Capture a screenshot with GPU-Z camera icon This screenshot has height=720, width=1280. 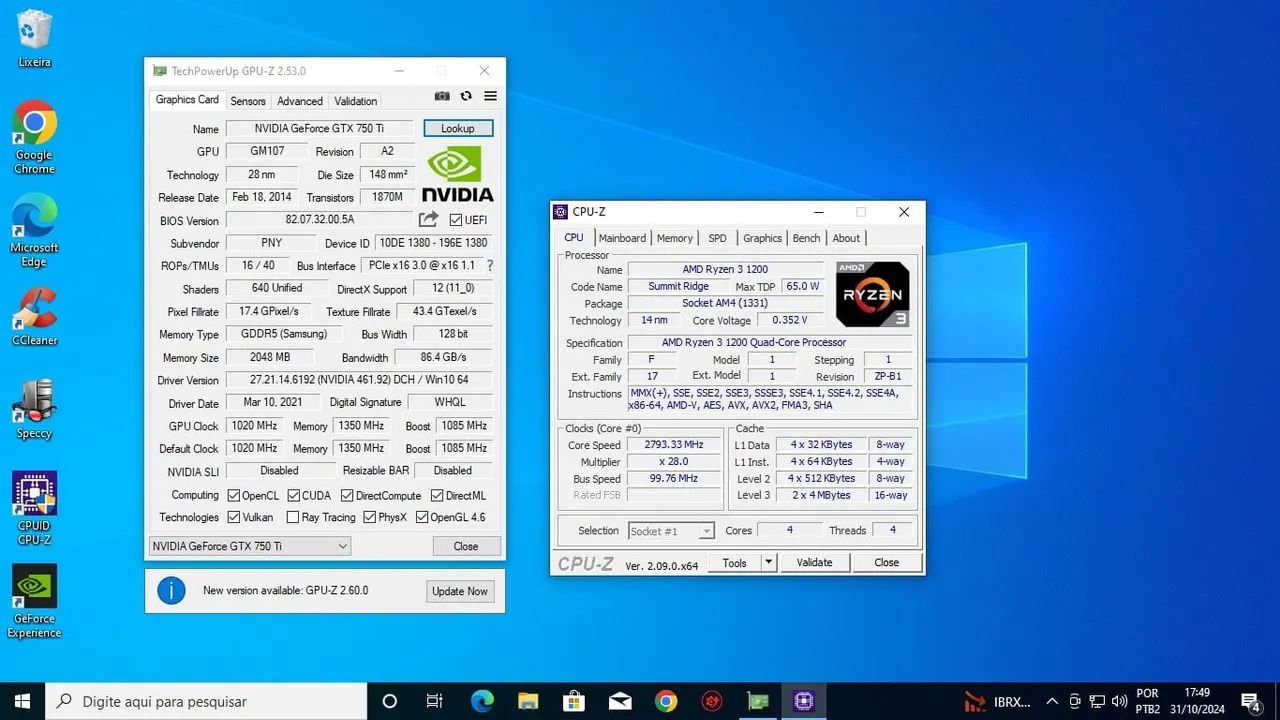(442, 96)
